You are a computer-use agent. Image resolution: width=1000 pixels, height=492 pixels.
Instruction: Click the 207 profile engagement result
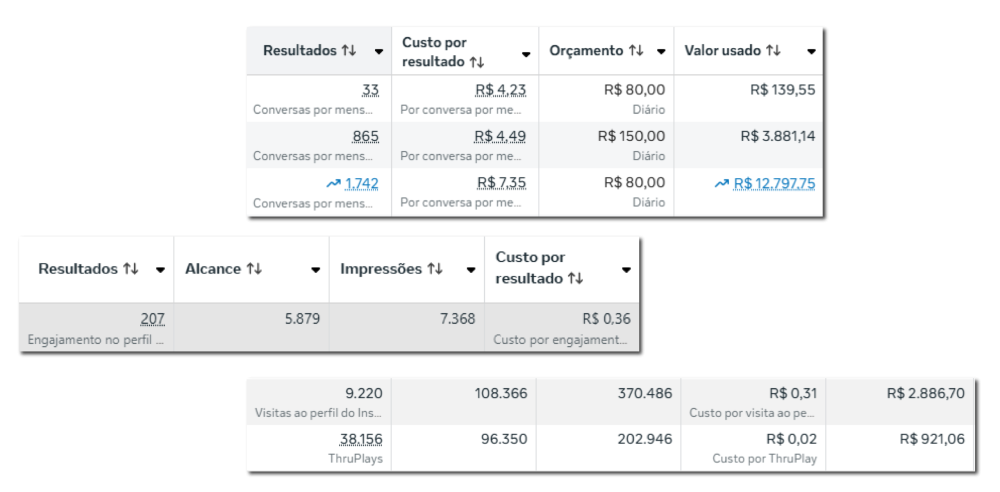click(x=152, y=319)
